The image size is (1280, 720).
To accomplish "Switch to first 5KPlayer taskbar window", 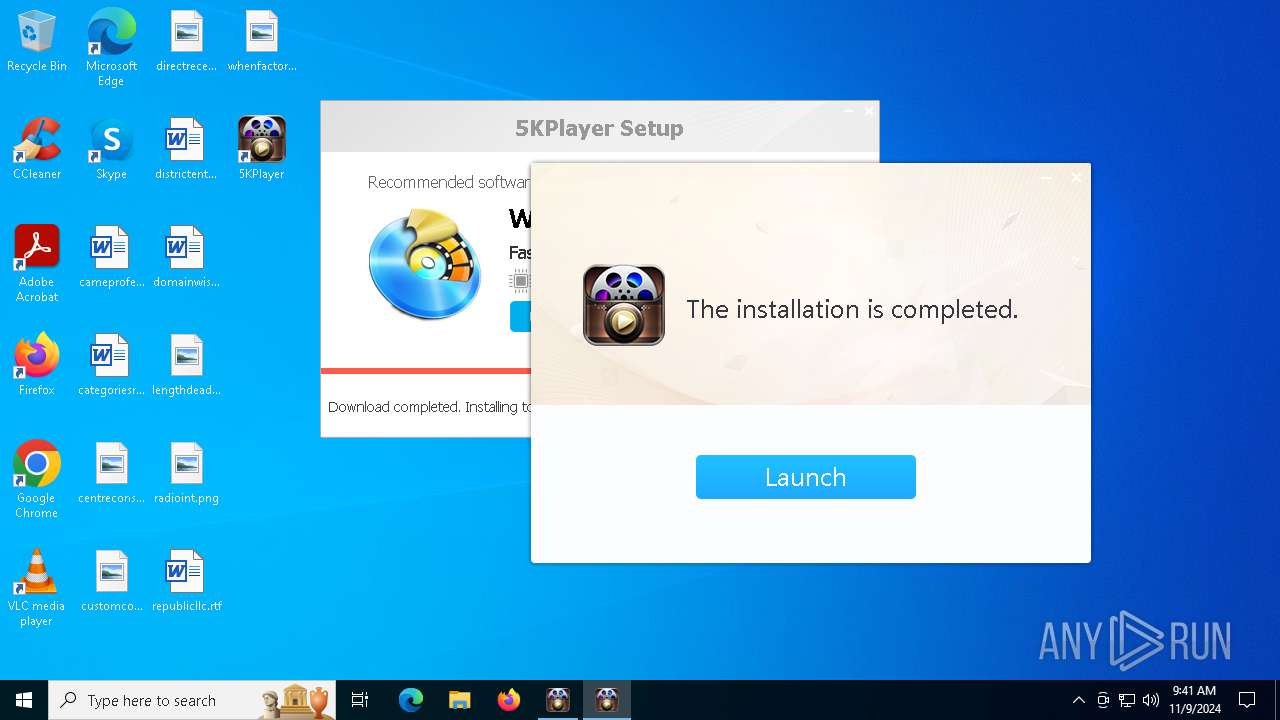I will (x=558, y=700).
